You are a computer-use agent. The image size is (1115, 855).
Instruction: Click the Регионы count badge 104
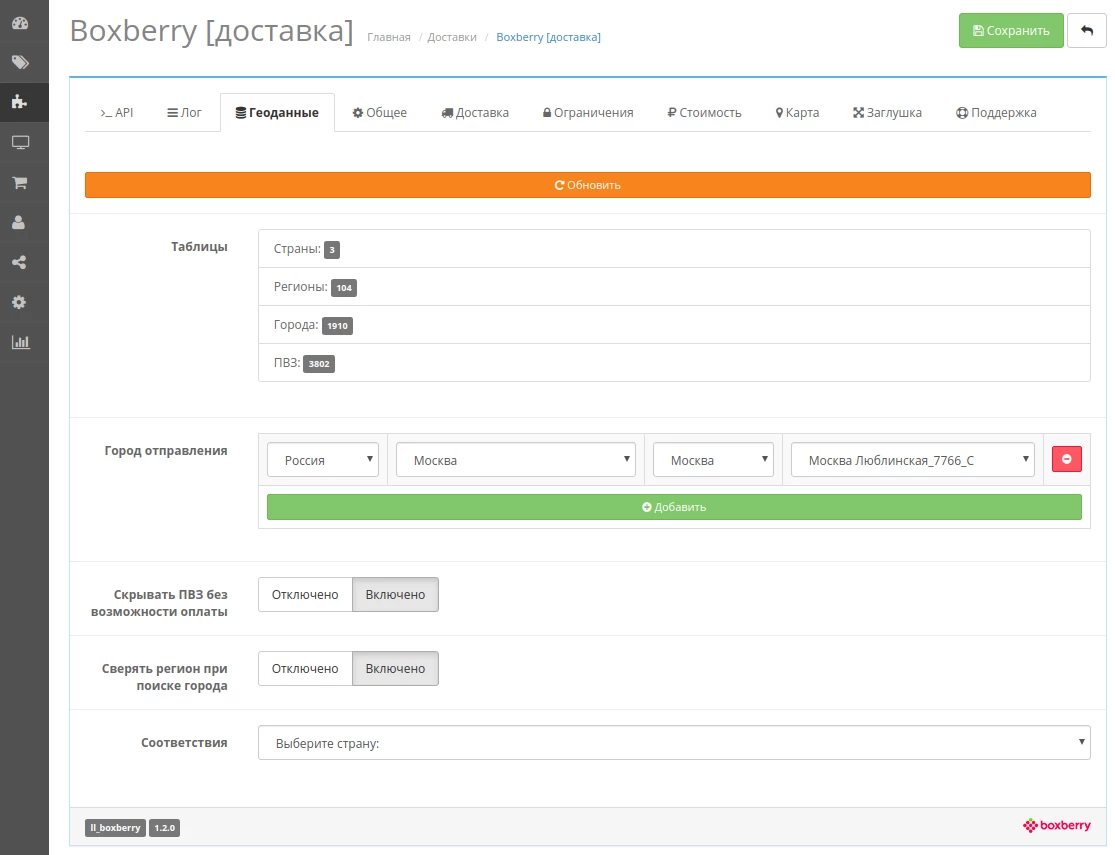[x=344, y=288]
